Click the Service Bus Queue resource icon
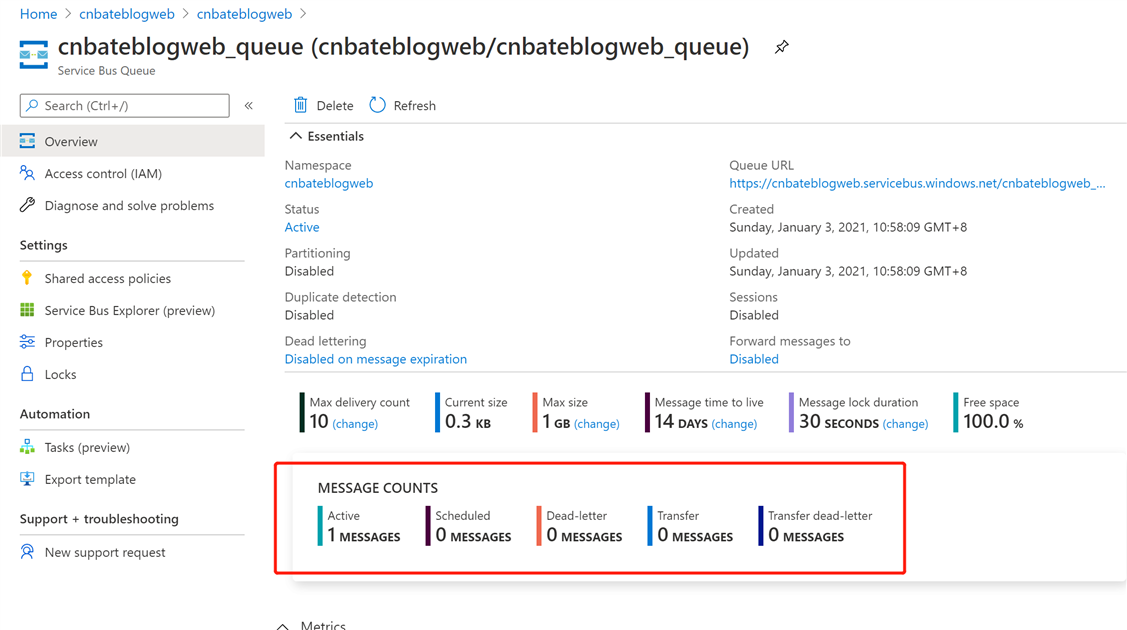Image resolution: width=1127 pixels, height=630 pixels. point(33,55)
